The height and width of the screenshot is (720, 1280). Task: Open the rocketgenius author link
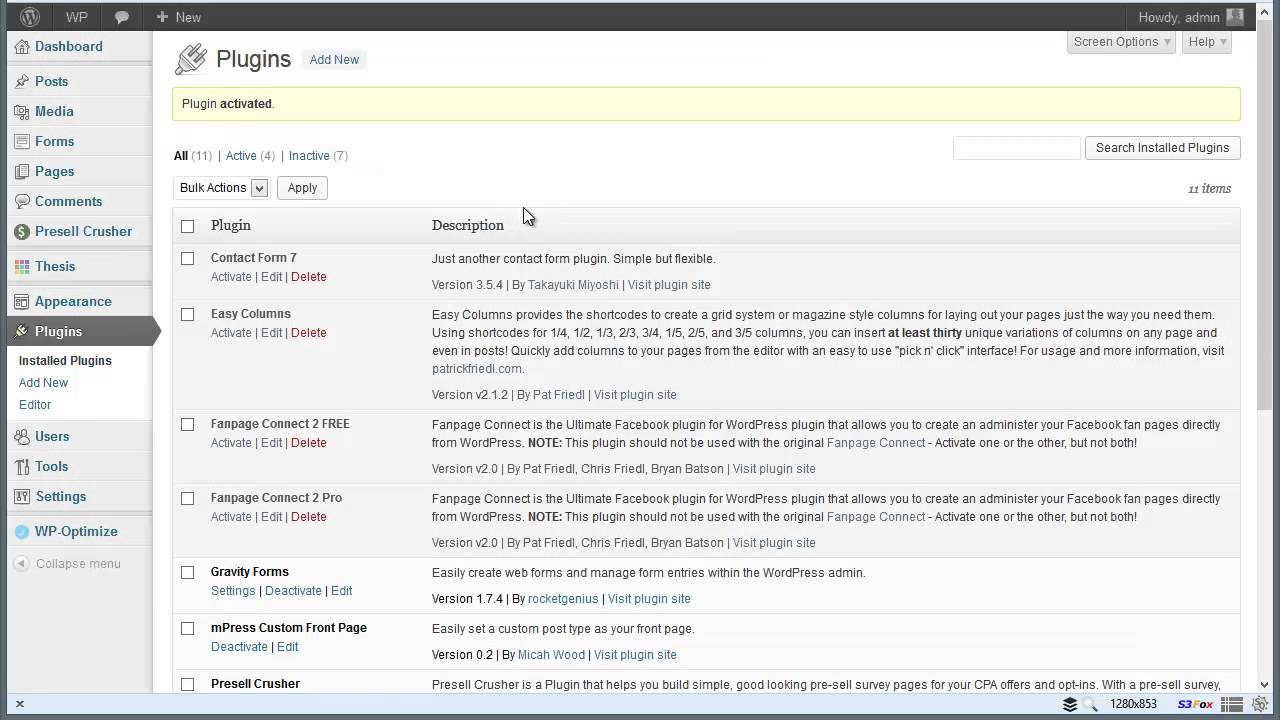(563, 599)
